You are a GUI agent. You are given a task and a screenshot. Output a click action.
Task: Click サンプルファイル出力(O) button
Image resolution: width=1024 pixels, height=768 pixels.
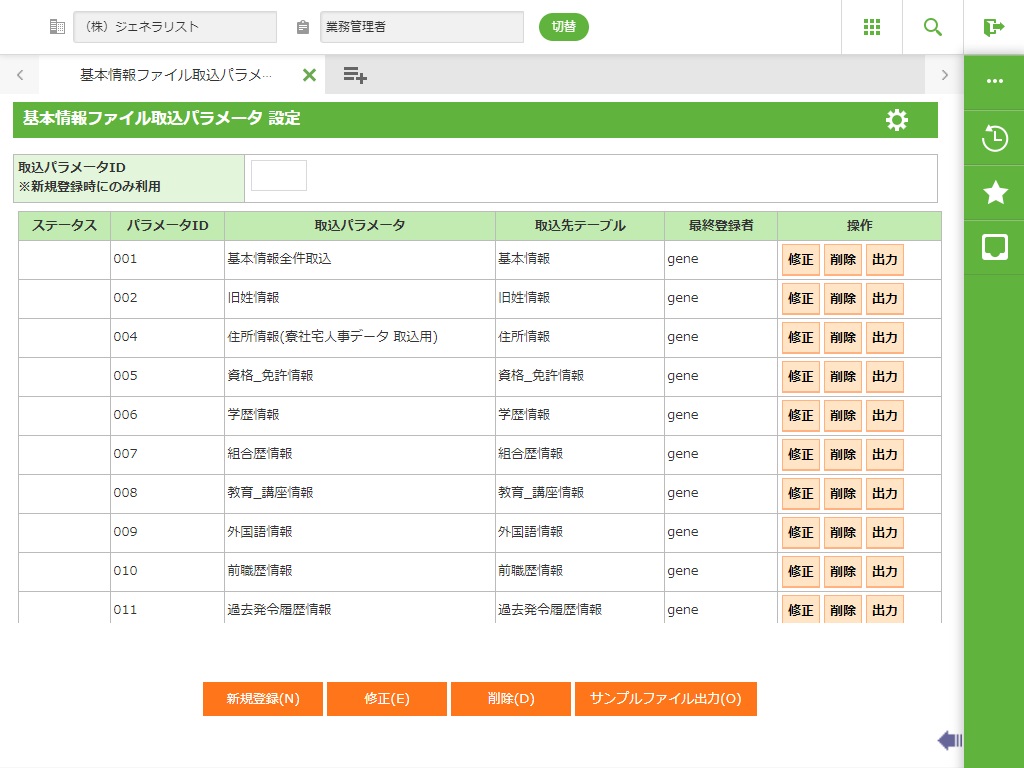click(665, 699)
